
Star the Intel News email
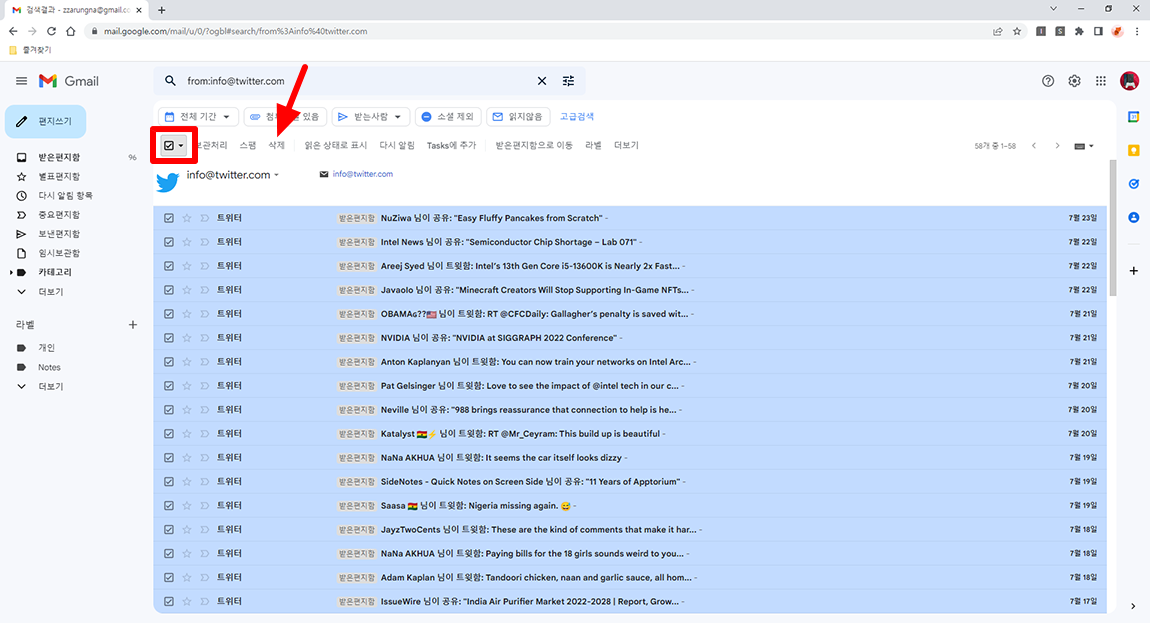point(186,242)
